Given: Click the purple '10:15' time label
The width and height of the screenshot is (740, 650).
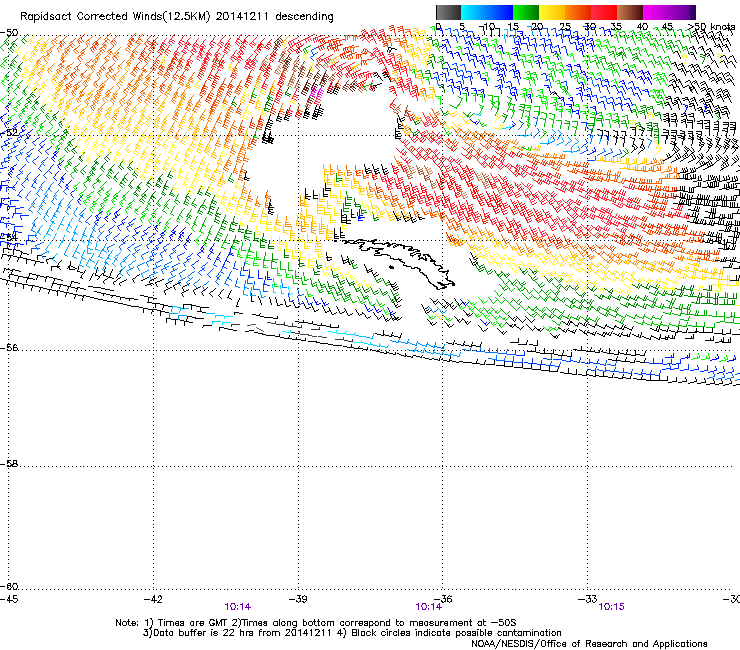Looking at the screenshot, I should coord(611,607).
